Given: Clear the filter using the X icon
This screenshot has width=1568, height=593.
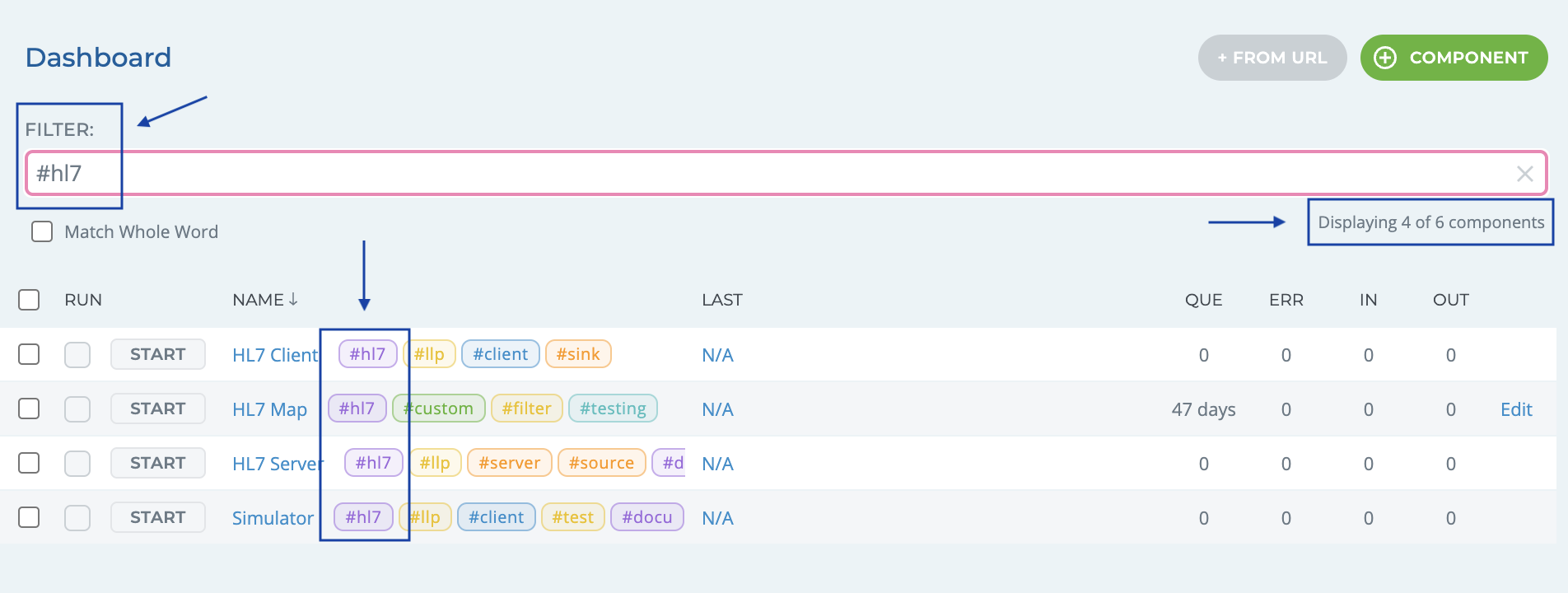Looking at the screenshot, I should [1524, 174].
